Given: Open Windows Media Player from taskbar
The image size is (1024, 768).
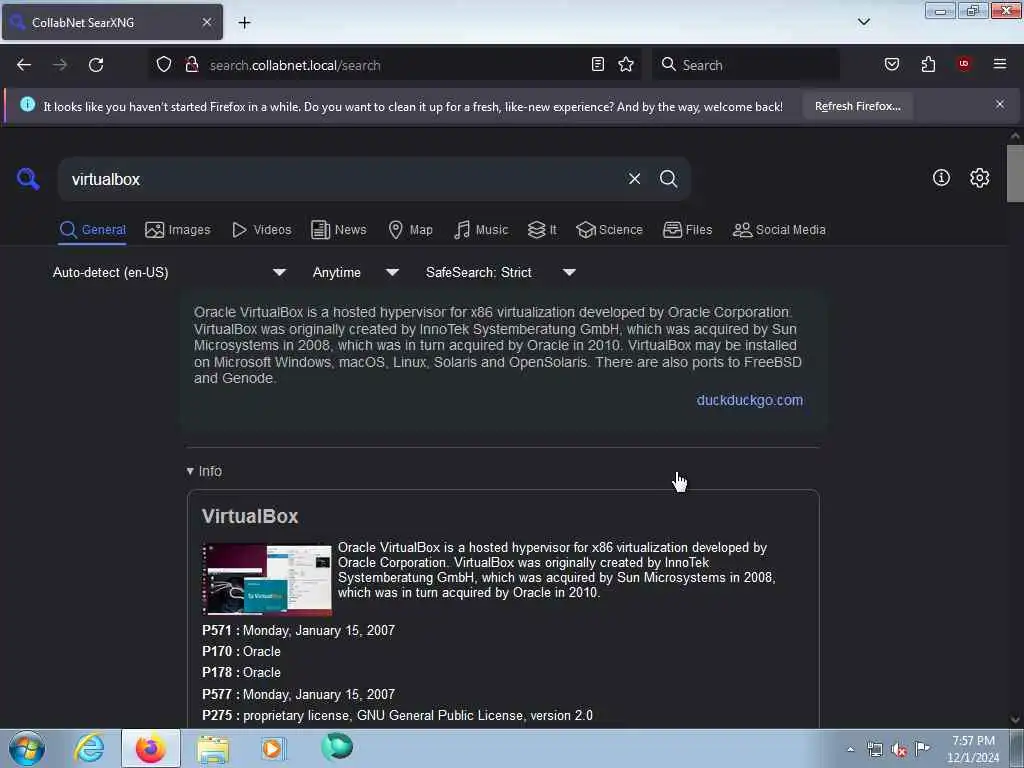Looking at the screenshot, I should click(x=273, y=748).
